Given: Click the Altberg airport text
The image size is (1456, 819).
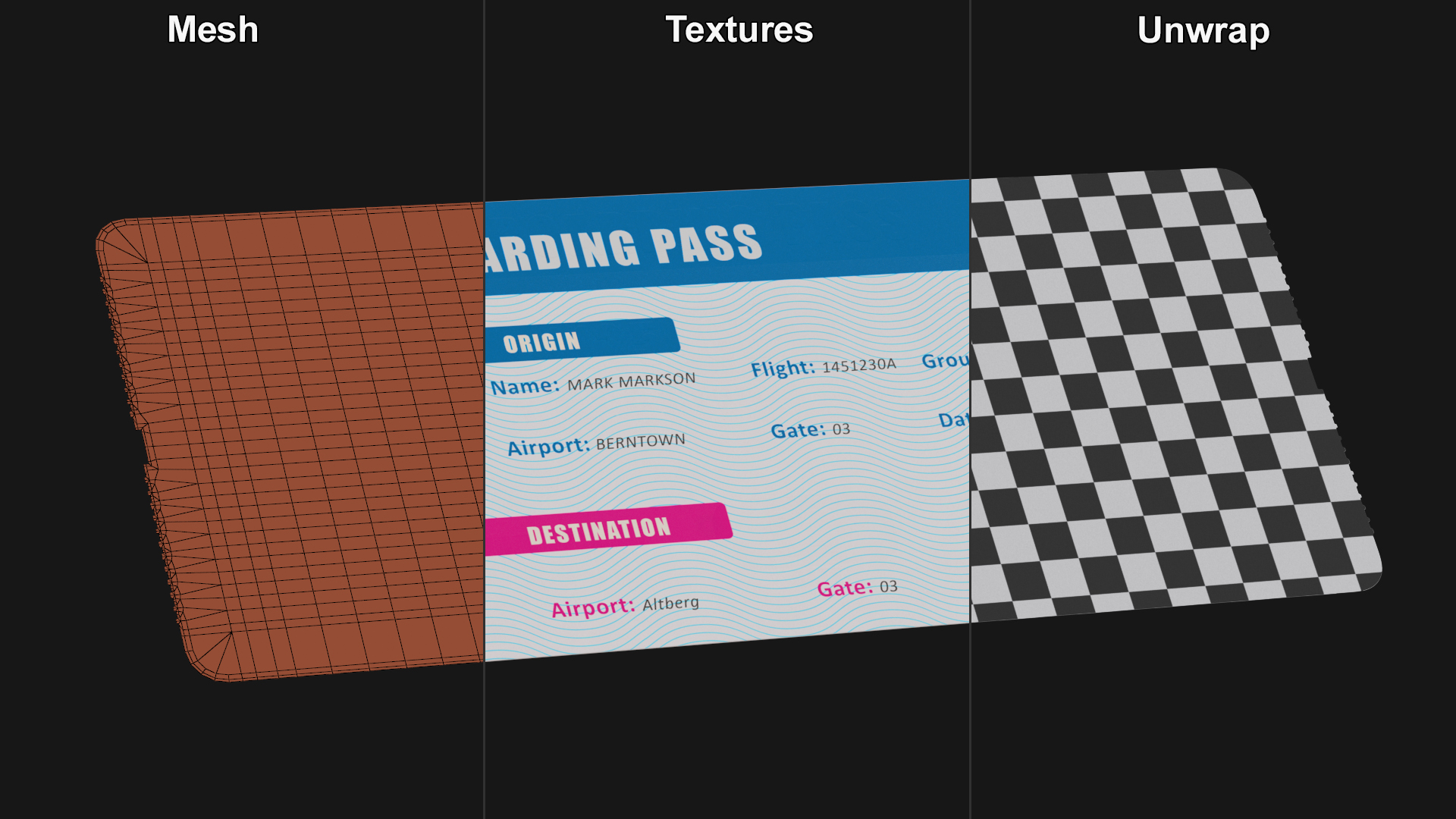Looking at the screenshot, I should coord(670,604).
